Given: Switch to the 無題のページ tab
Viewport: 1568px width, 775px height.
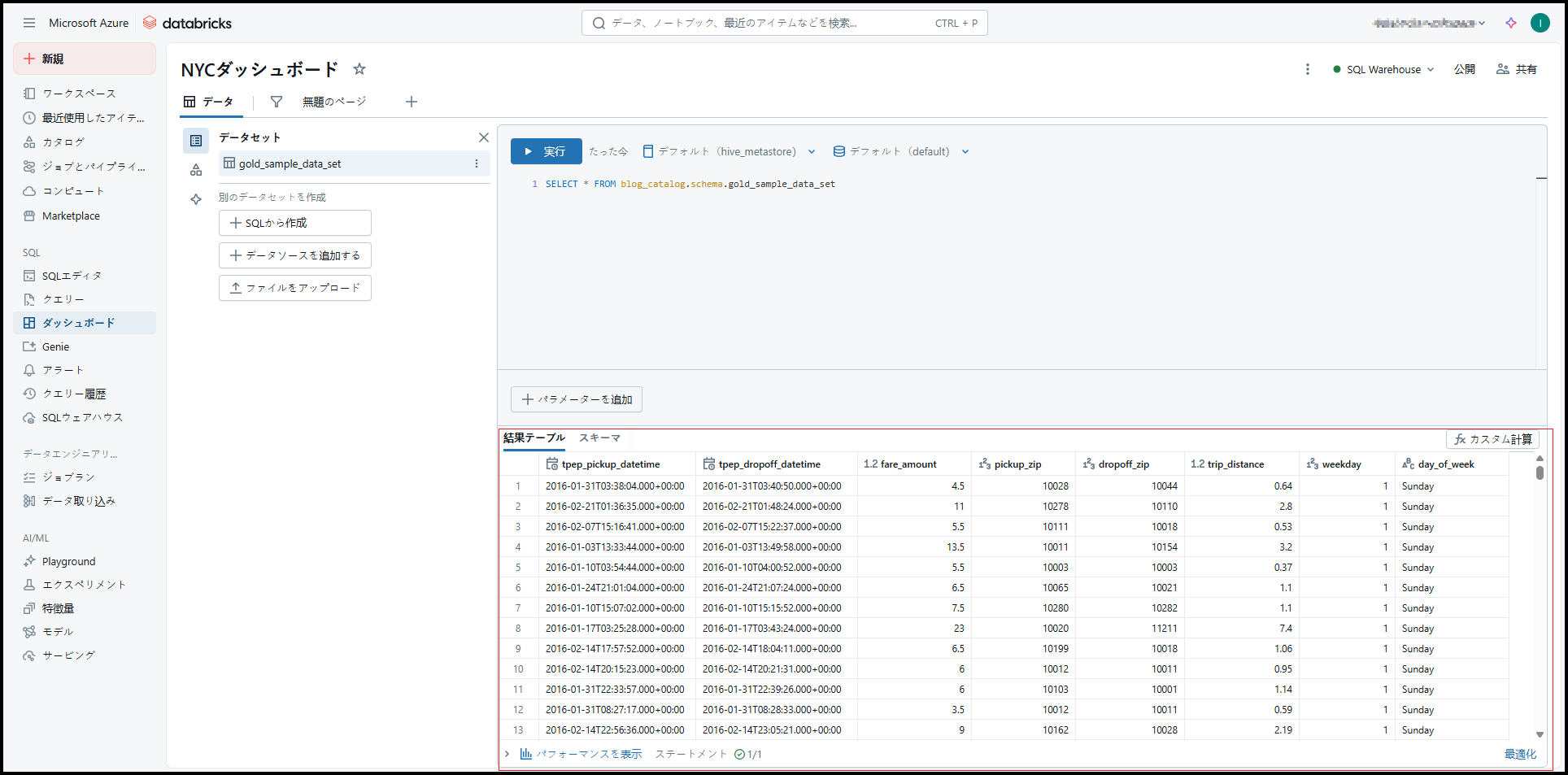Looking at the screenshot, I should click(x=334, y=102).
